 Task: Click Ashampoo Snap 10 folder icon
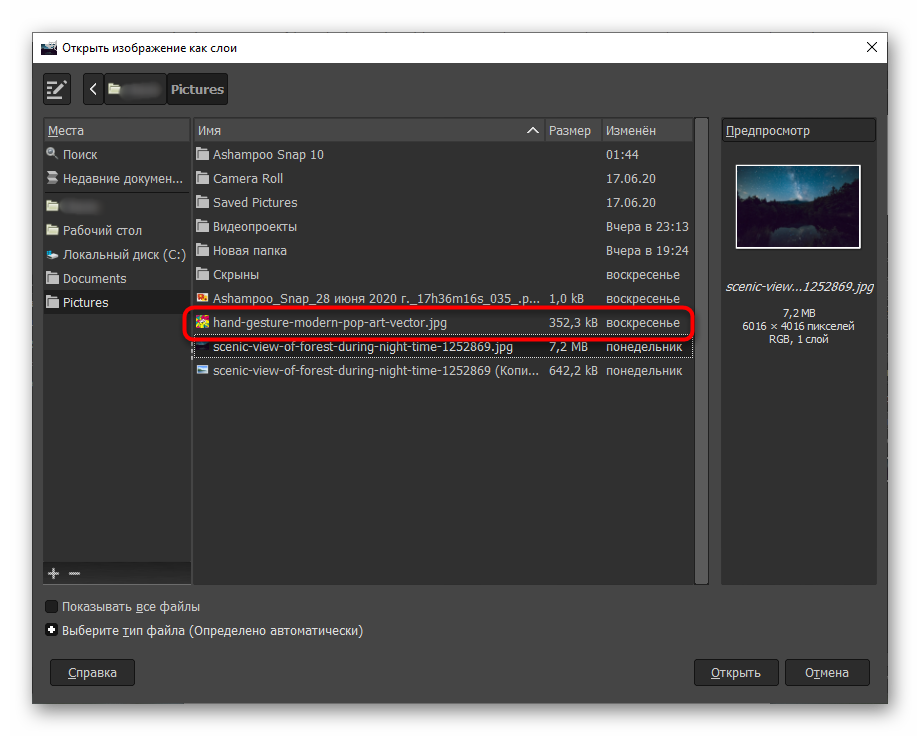coord(202,154)
